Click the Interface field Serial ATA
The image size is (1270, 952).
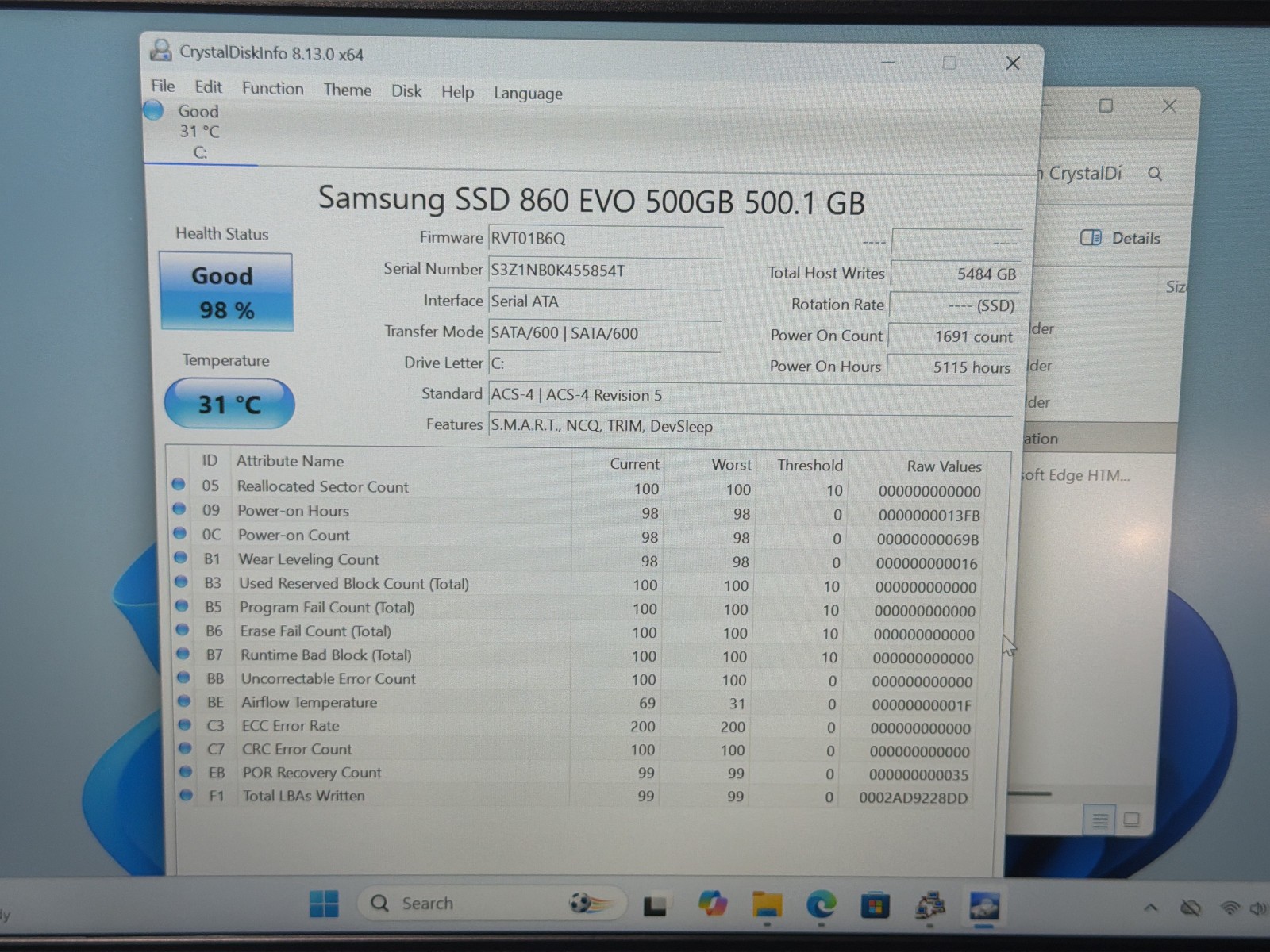[605, 301]
